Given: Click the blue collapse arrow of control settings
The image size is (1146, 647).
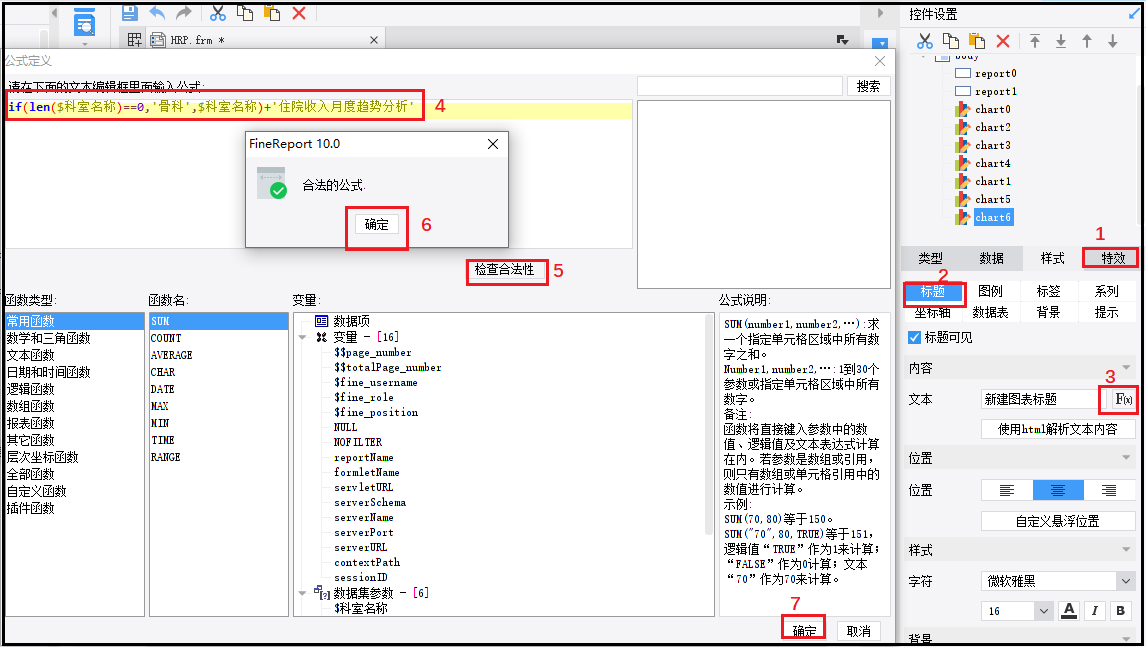Looking at the screenshot, I should coord(1134,14).
